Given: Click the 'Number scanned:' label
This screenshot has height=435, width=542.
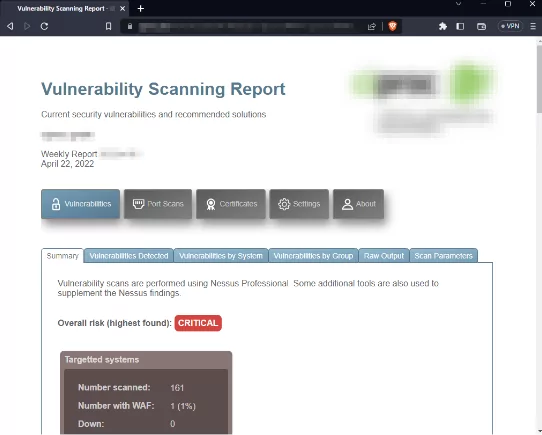Looking at the screenshot, I should point(114,387).
